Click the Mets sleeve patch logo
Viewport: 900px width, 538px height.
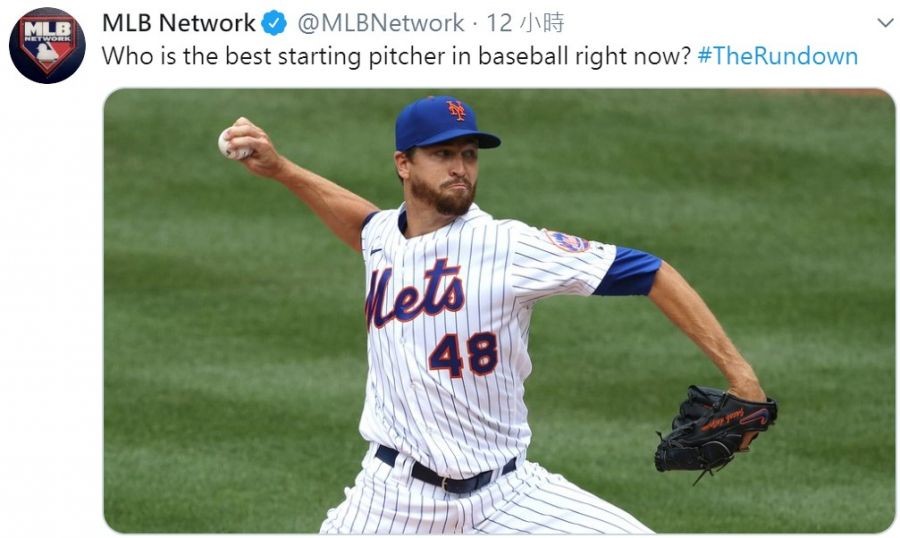(567, 242)
